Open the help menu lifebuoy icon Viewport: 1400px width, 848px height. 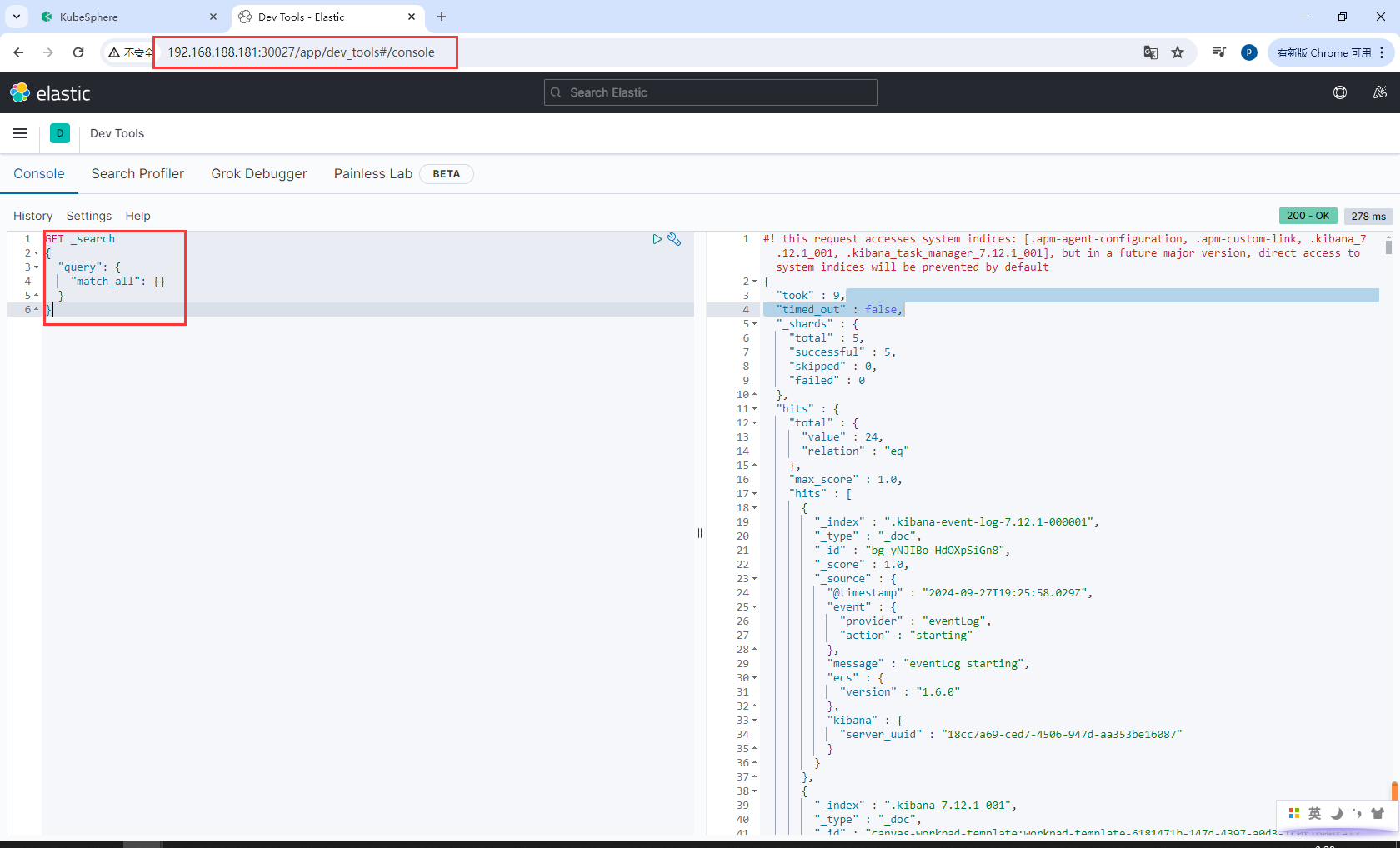1340,92
